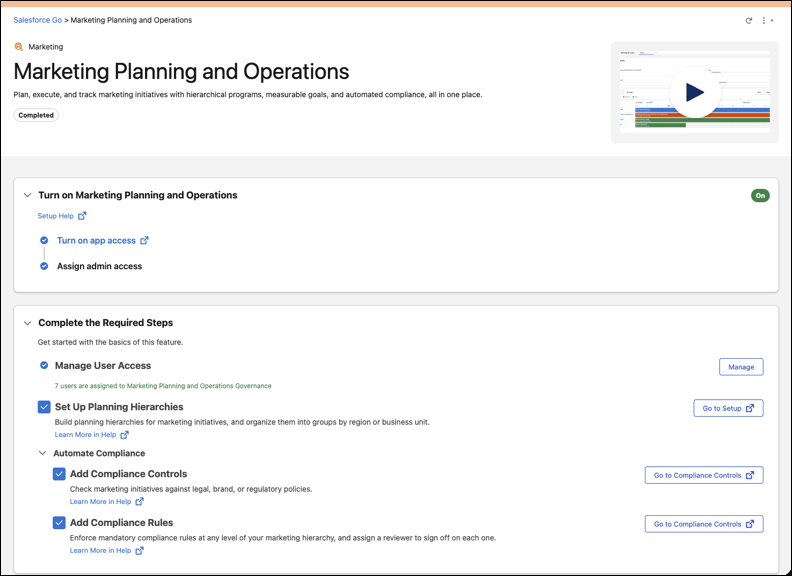792x576 pixels.
Task: Collapse the Automate Compliance group
Action: click(x=43, y=453)
